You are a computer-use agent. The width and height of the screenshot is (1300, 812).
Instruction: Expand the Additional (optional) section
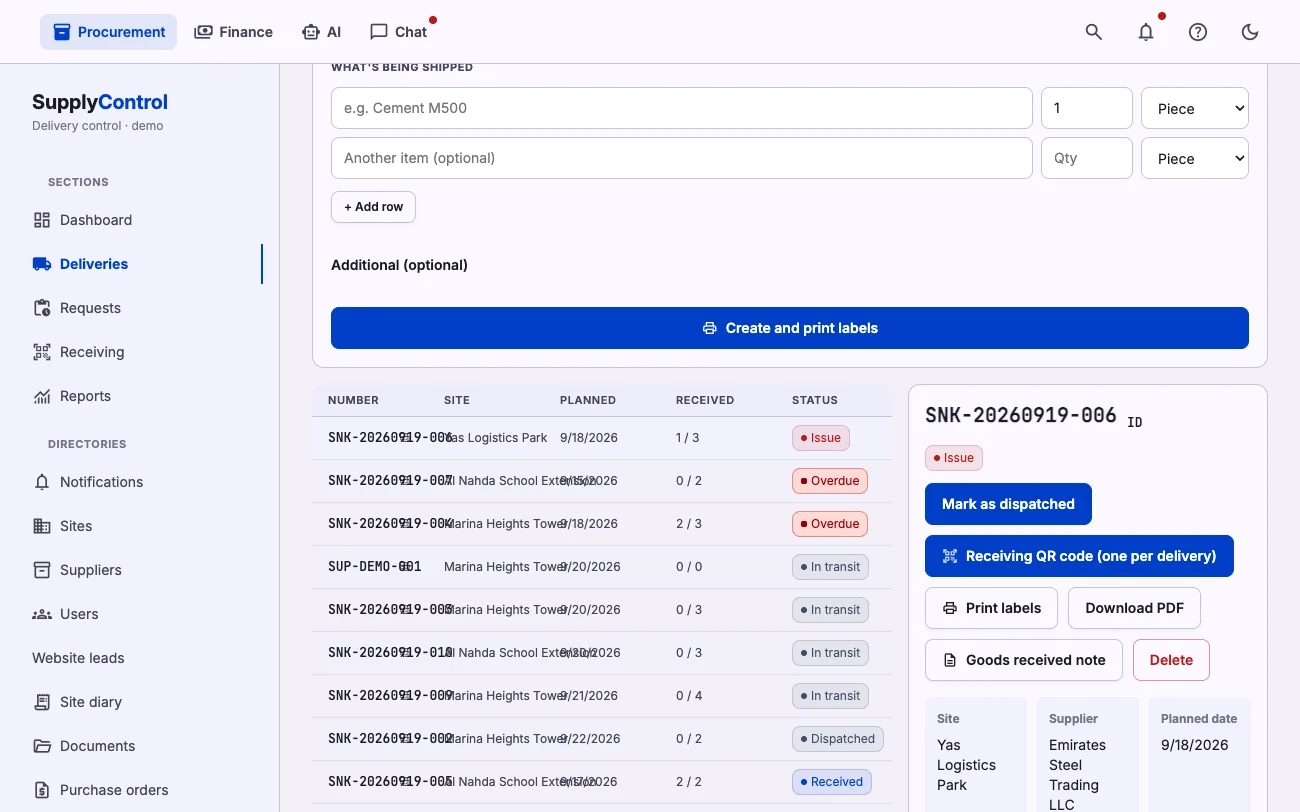[x=399, y=265]
